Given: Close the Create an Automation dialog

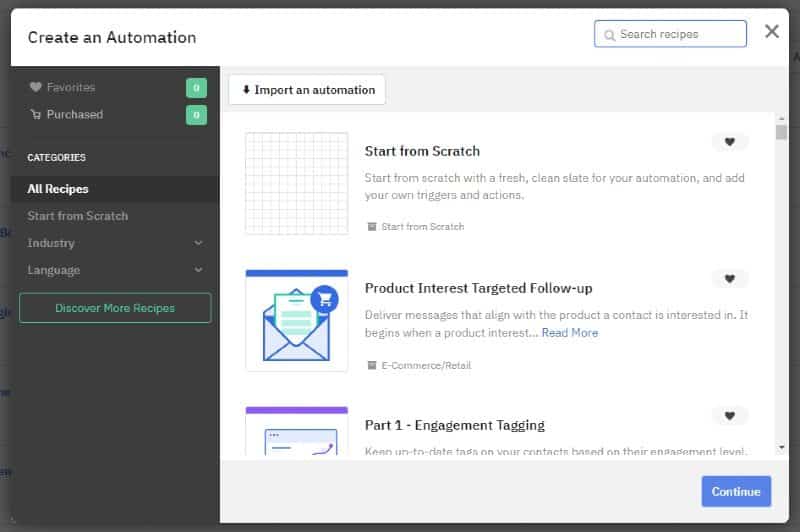Looking at the screenshot, I should [x=771, y=32].
